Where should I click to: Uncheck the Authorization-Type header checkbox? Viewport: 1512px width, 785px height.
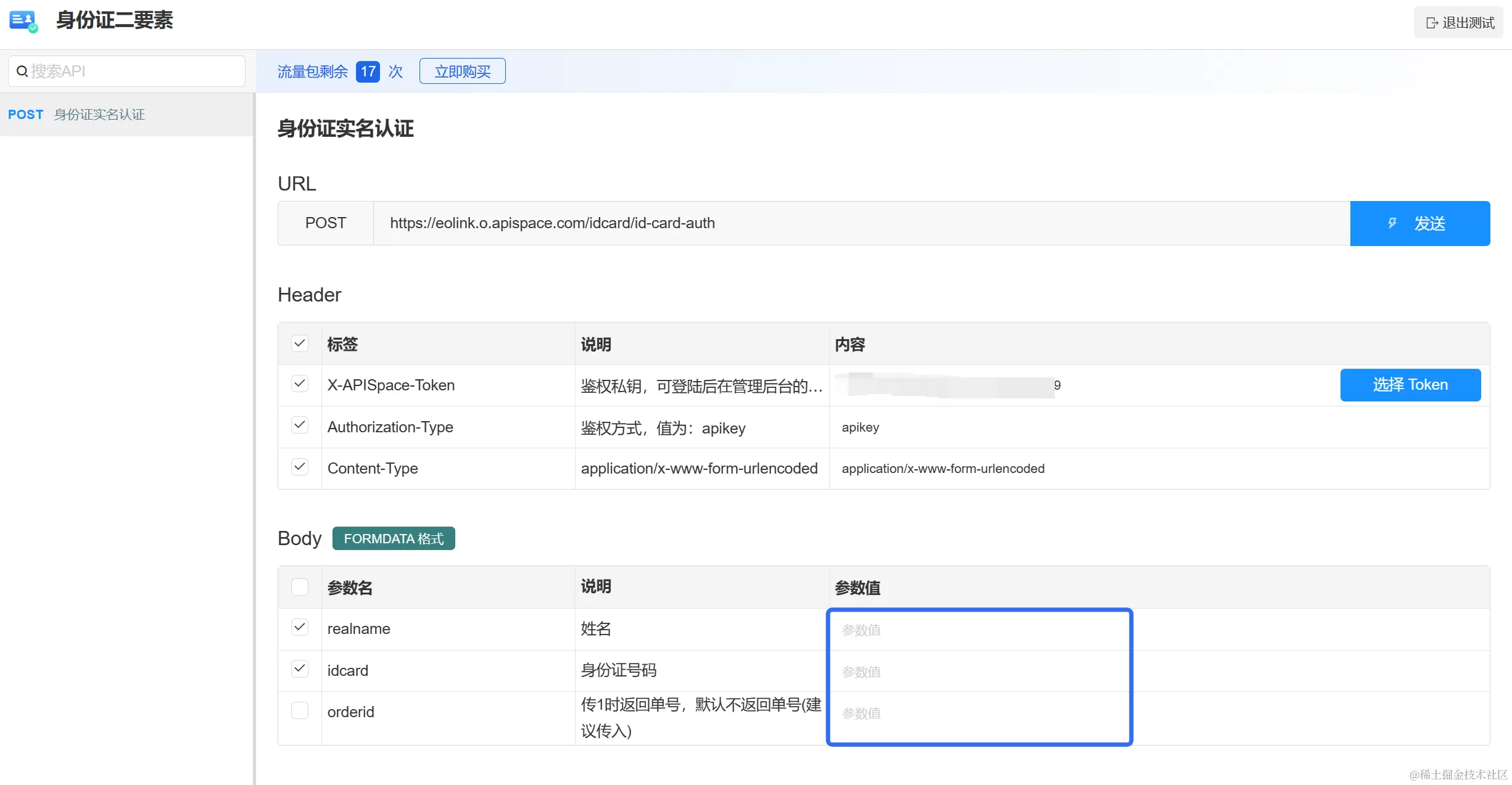tap(300, 425)
